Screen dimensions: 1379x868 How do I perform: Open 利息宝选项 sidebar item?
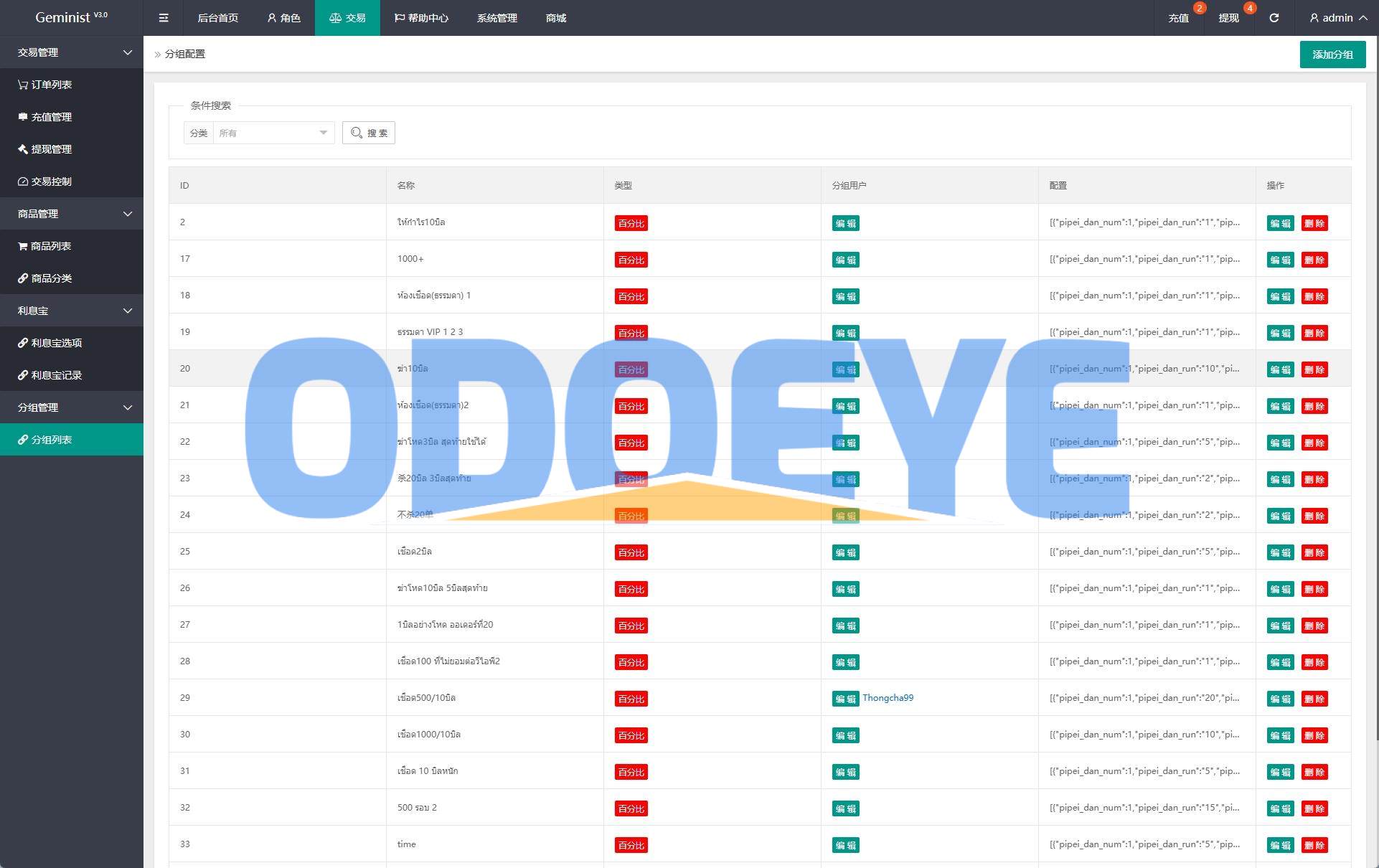(x=56, y=343)
